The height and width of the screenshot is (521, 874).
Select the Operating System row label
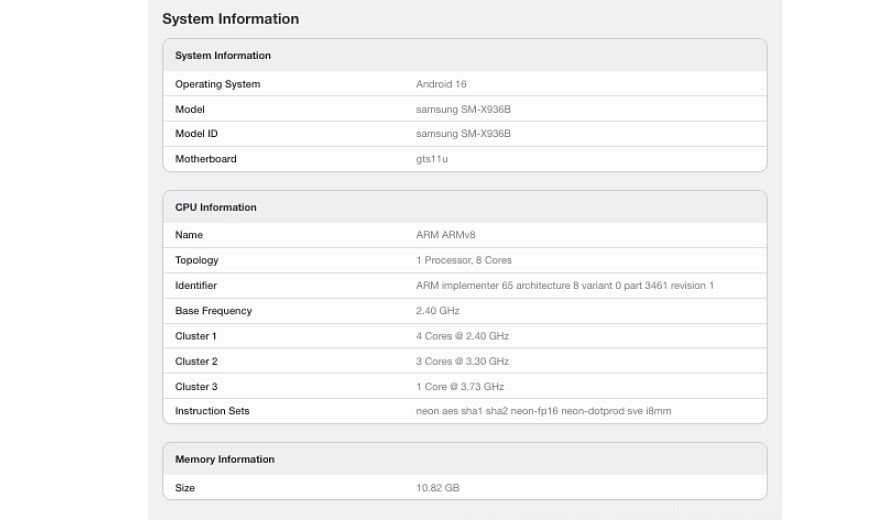point(217,84)
